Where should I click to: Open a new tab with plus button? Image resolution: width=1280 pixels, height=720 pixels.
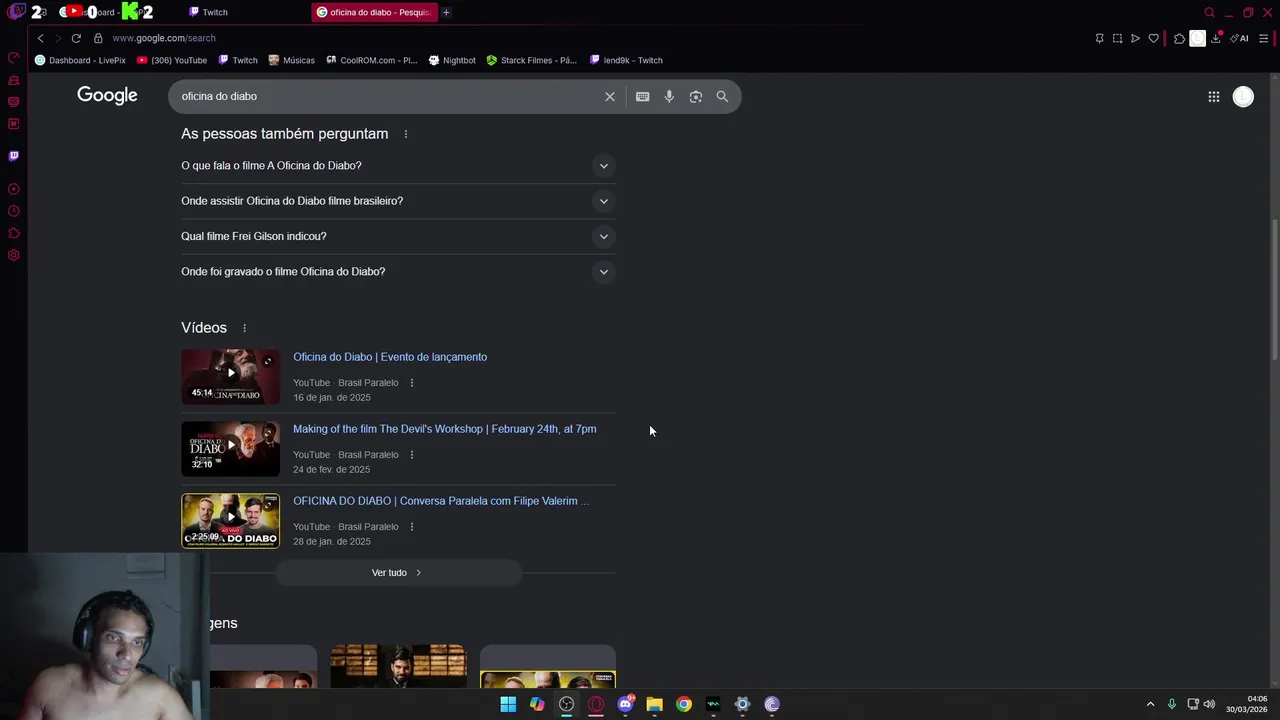point(446,12)
